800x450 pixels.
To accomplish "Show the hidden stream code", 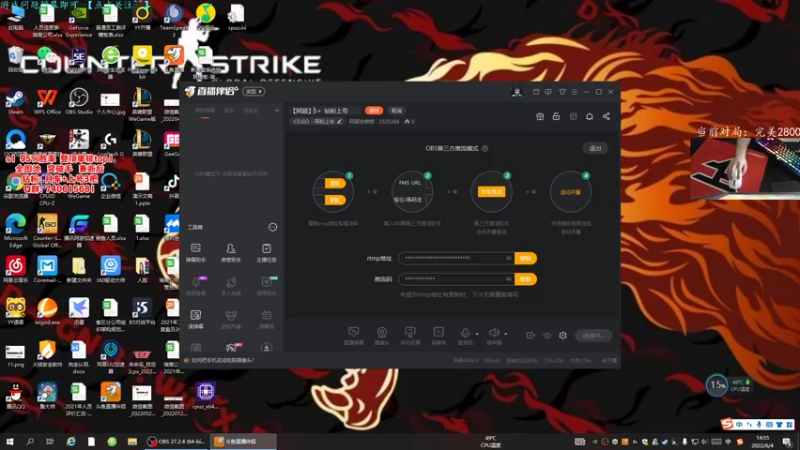I will 508,279.
